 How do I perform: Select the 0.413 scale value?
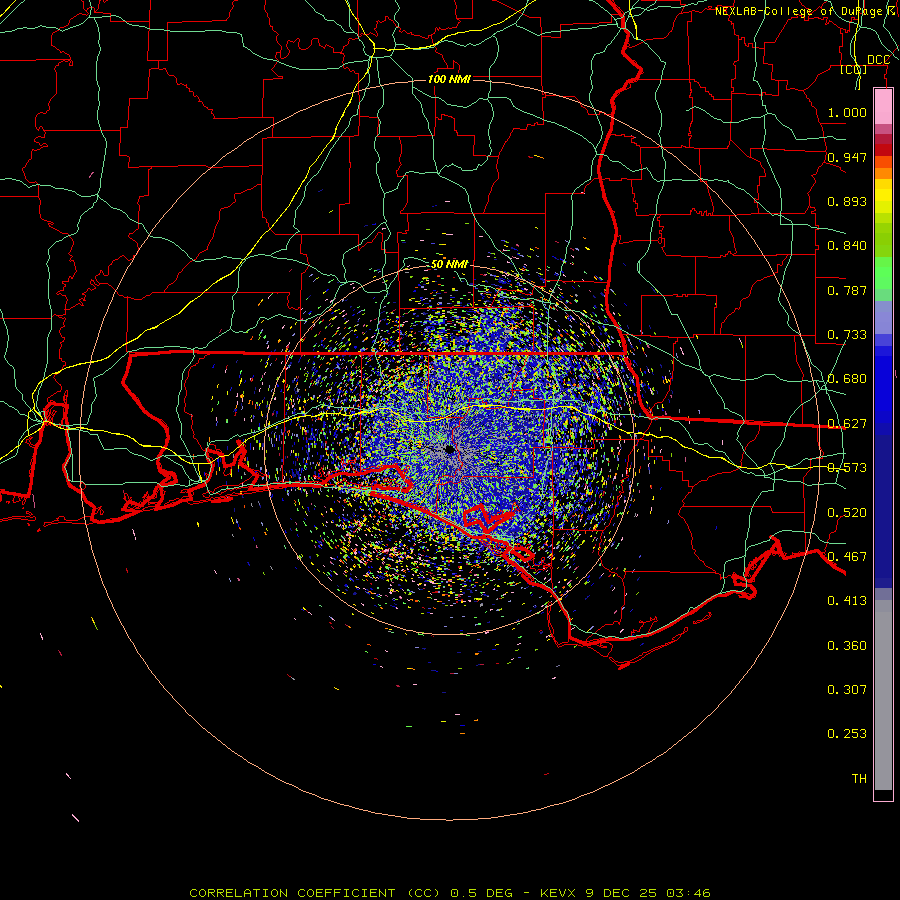pos(847,601)
